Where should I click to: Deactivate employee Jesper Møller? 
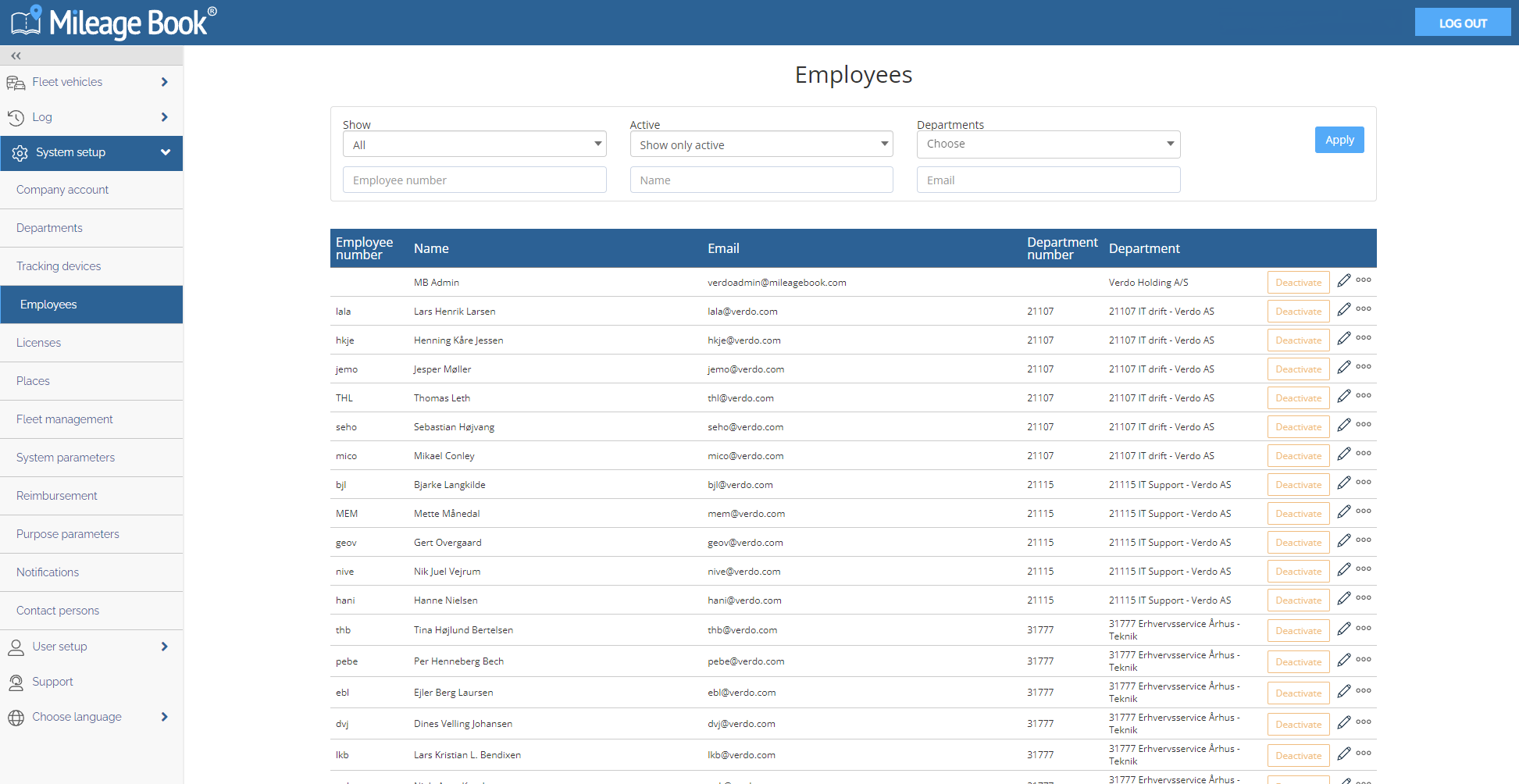click(x=1298, y=369)
